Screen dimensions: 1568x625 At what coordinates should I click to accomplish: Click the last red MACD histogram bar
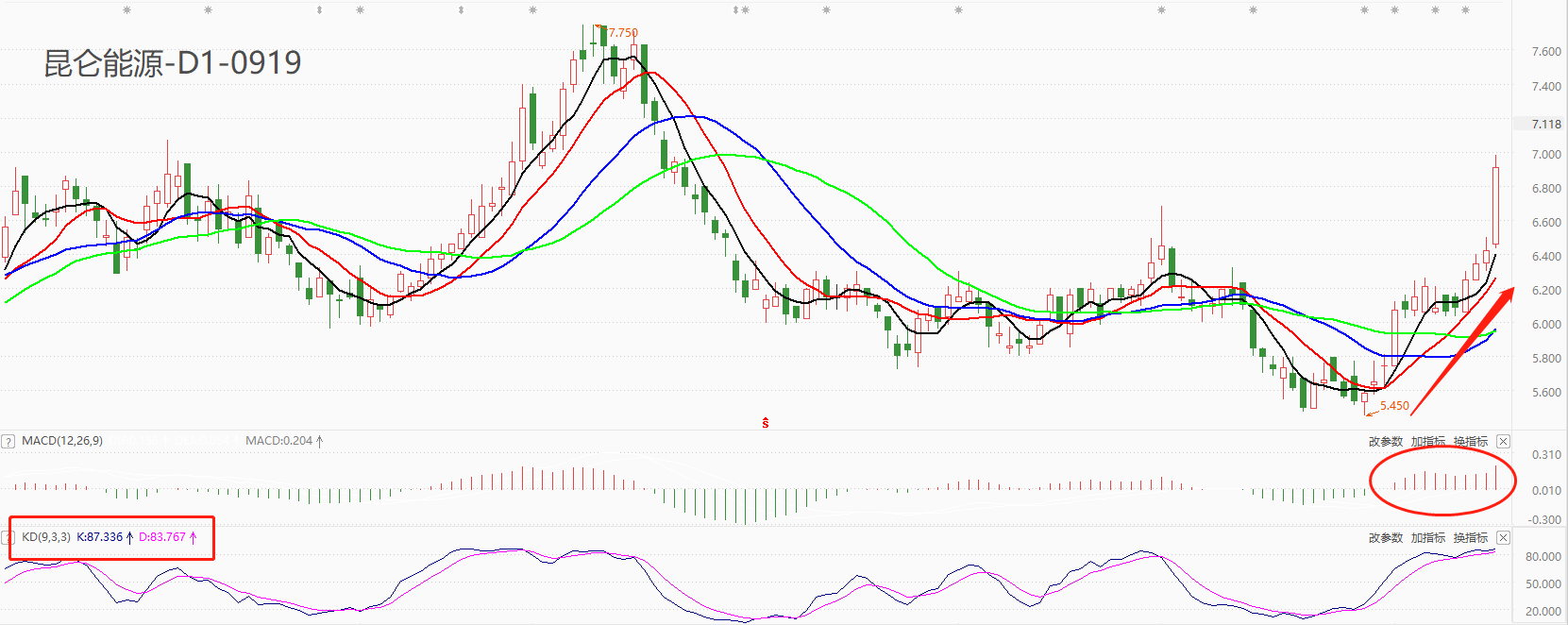1496,478
